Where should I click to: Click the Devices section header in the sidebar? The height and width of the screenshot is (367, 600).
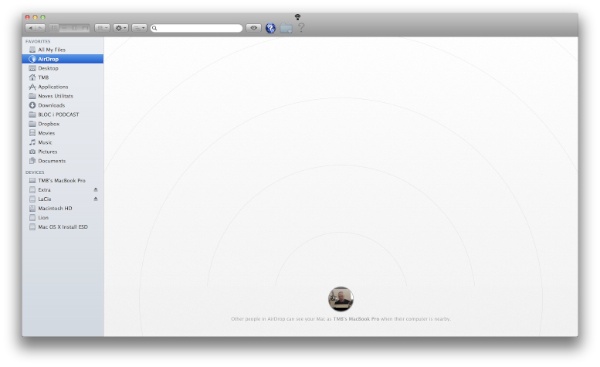pos(35,173)
